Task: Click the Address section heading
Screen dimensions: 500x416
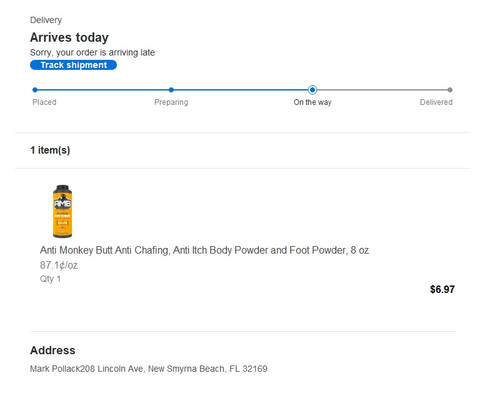Action: (x=53, y=350)
